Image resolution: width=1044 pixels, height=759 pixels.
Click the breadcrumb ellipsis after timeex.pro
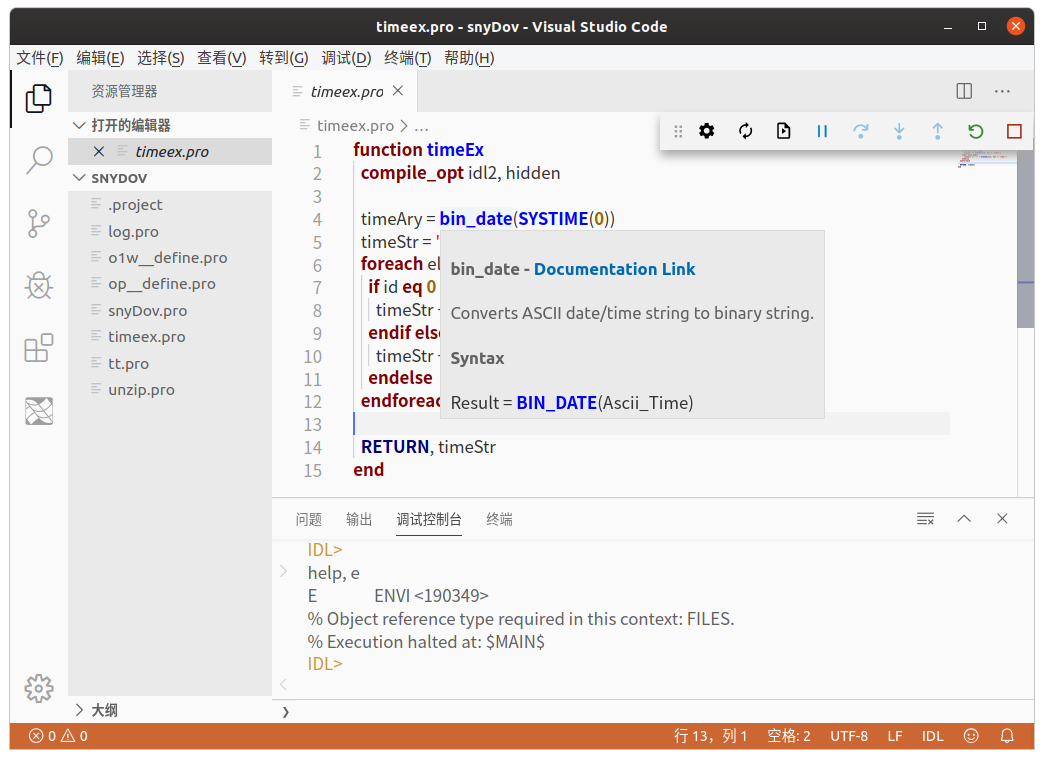[422, 126]
